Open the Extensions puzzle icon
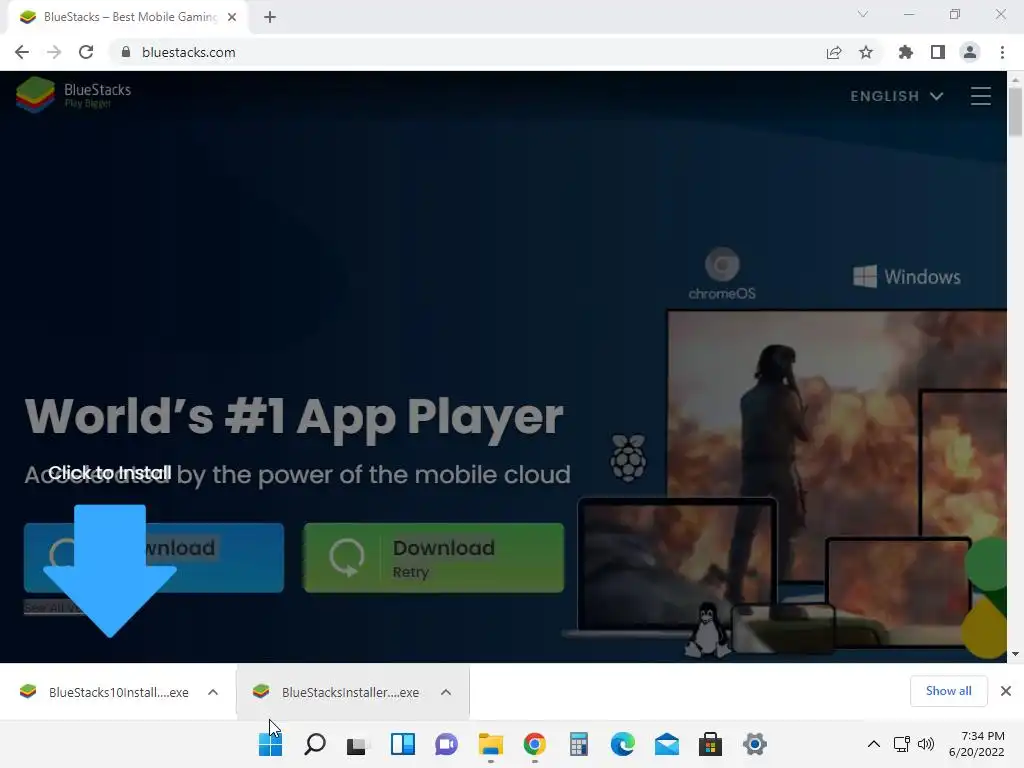This screenshot has height=768, width=1024. click(x=905, y=52)
